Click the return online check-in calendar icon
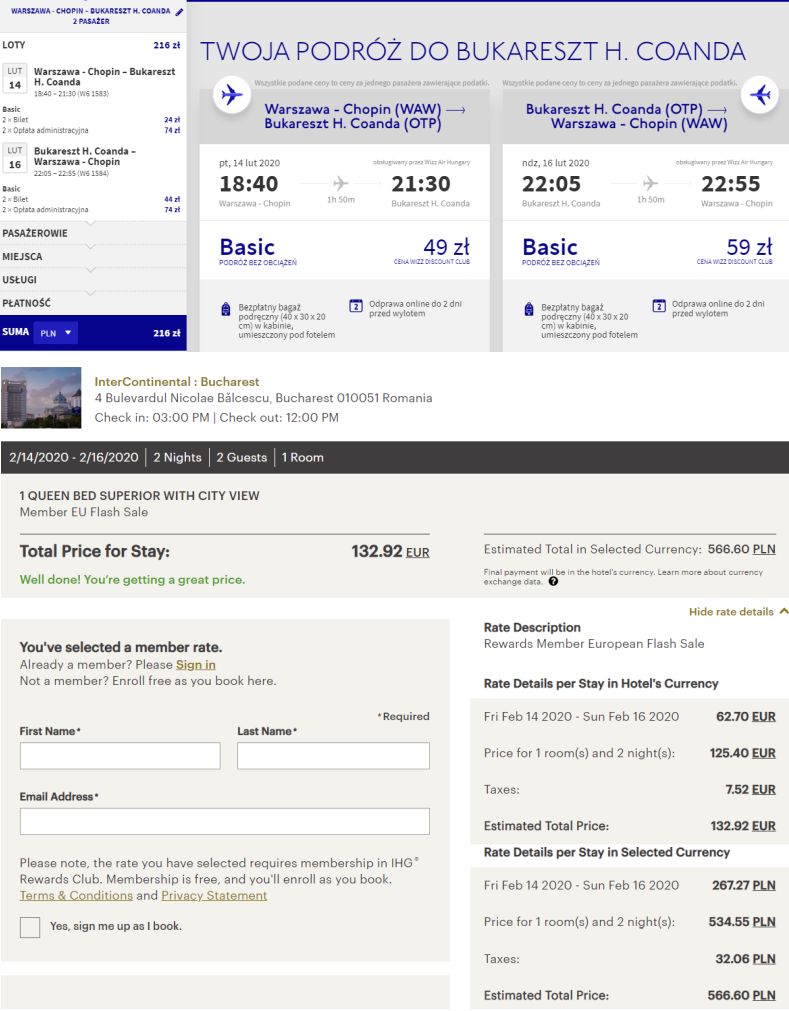Screen dimensions: 789x1011 [x=658, y=306]
